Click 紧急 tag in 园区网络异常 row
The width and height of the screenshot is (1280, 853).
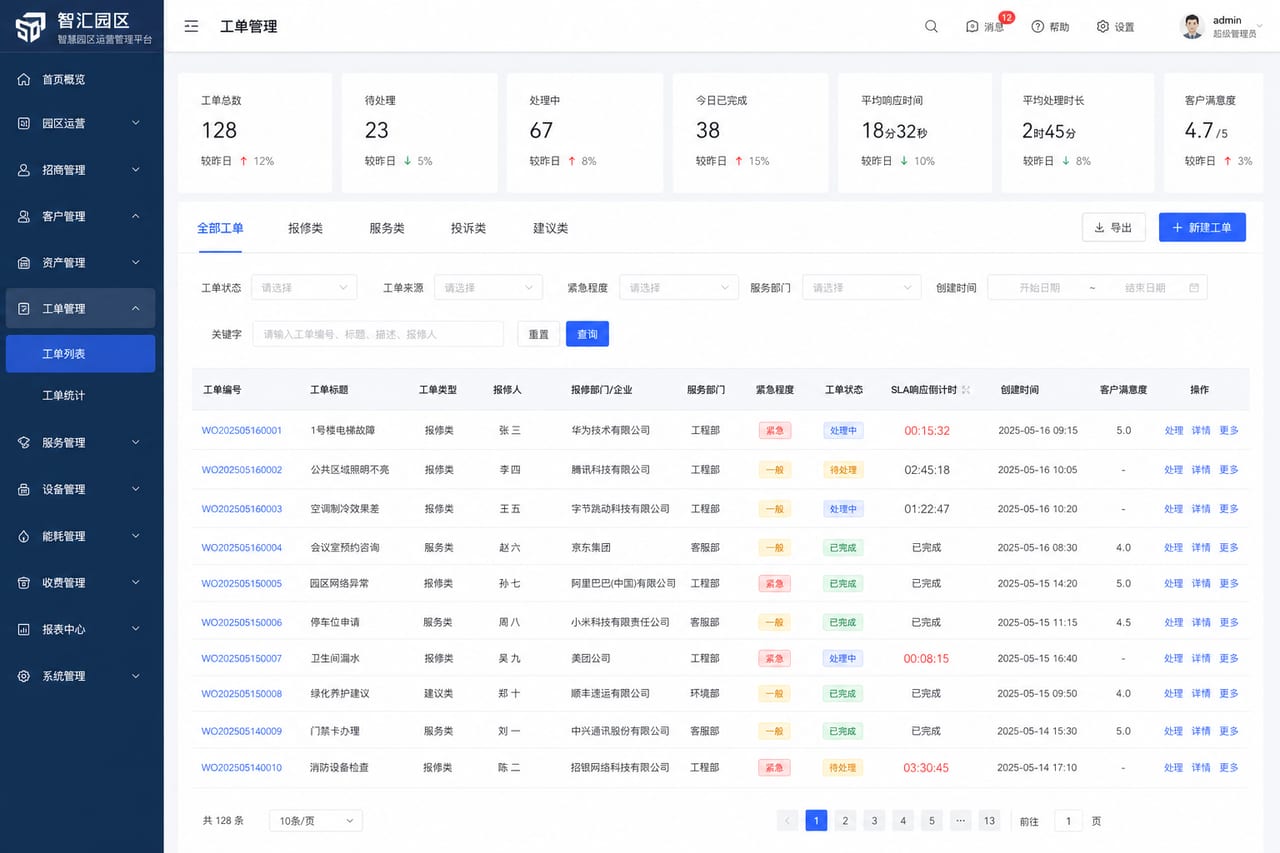[x=775, y=583]
